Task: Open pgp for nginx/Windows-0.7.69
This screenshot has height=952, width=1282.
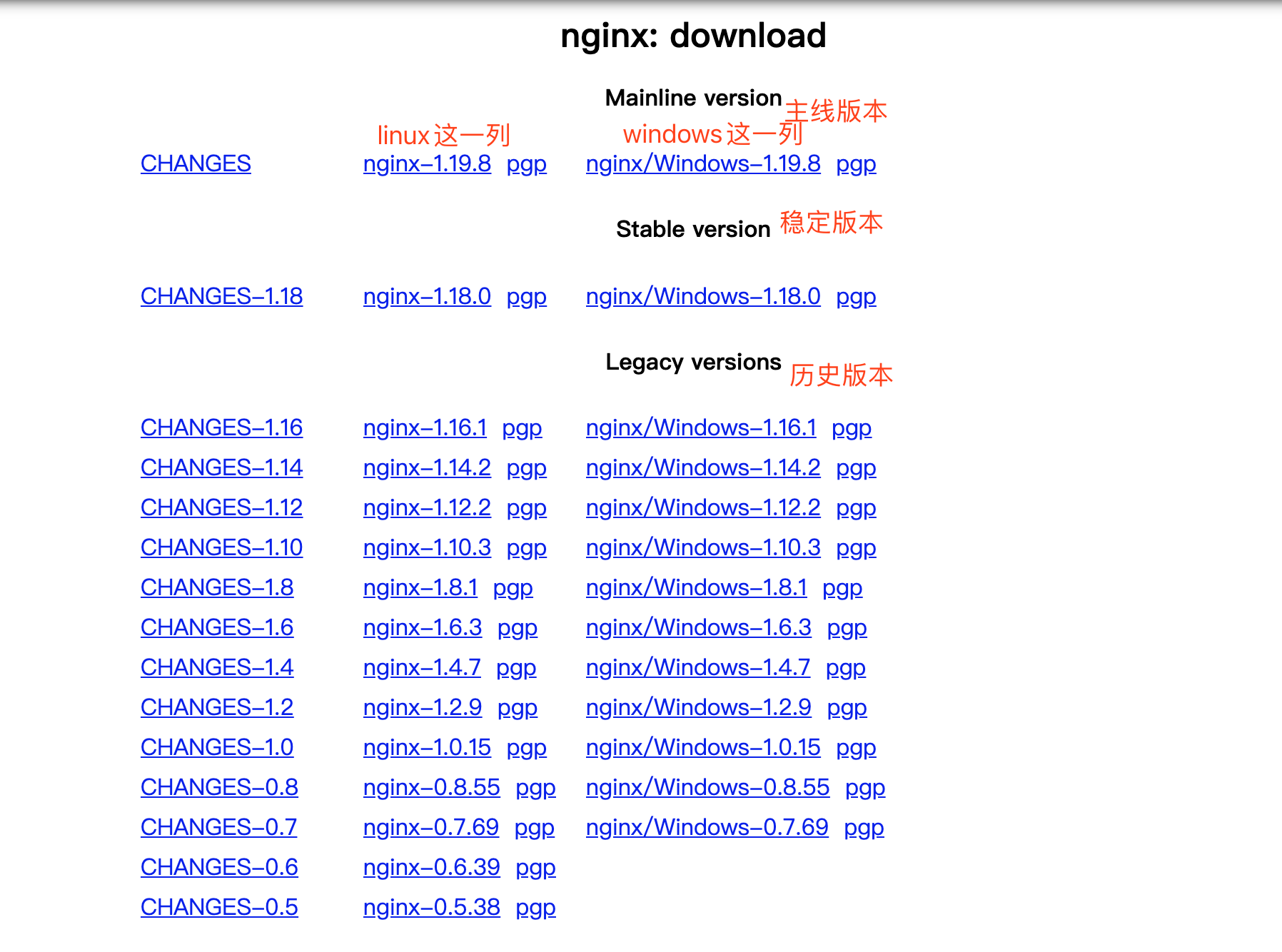Action: click(864, 829)
